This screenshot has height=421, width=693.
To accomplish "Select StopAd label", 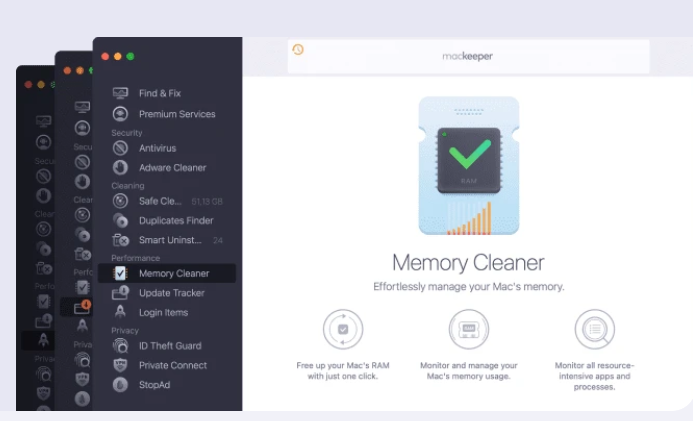I will 155,385.
